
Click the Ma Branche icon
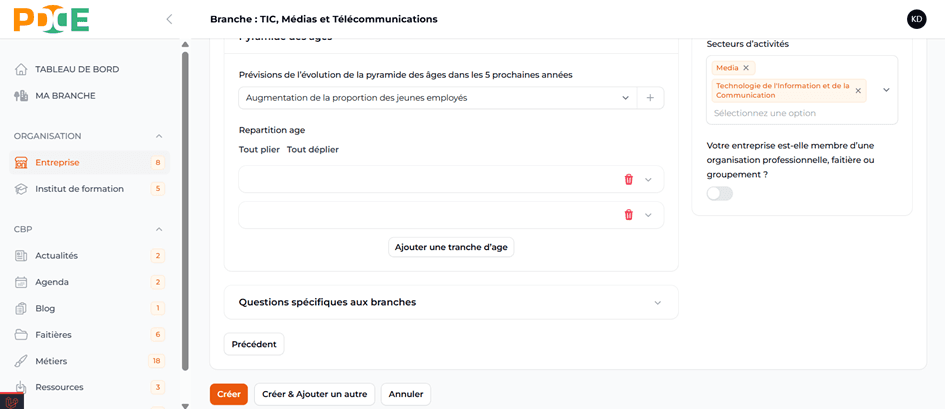(21, 96)
